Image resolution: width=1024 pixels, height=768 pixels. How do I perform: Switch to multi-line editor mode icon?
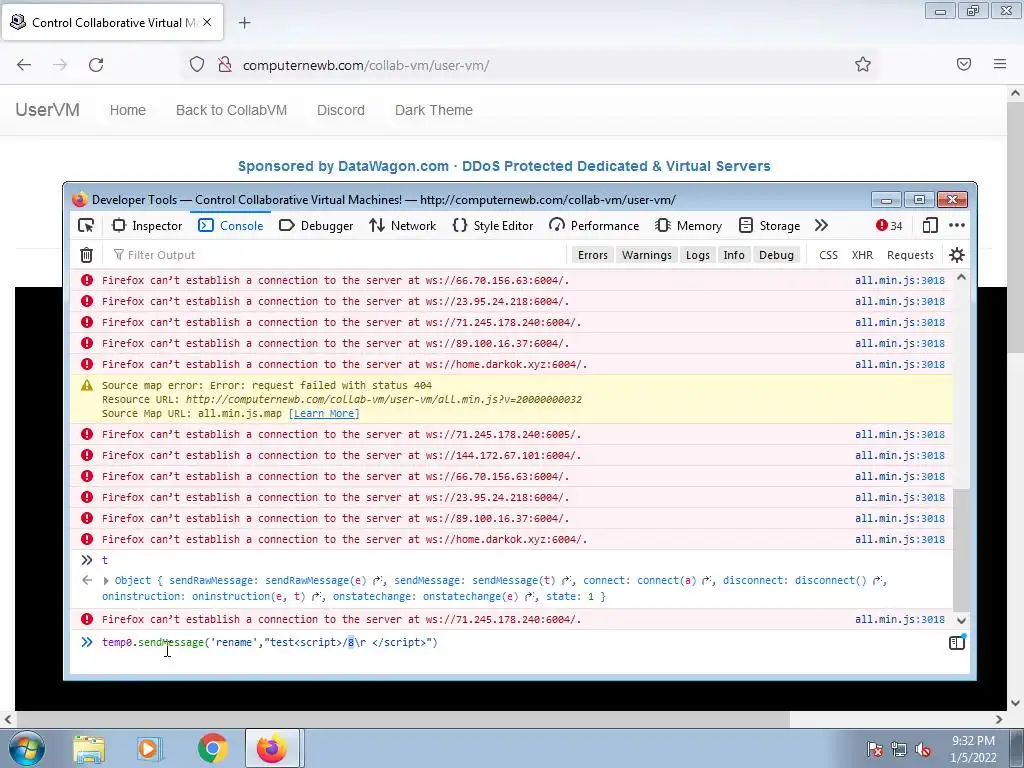pyautogui.click(x=957, y=643)
